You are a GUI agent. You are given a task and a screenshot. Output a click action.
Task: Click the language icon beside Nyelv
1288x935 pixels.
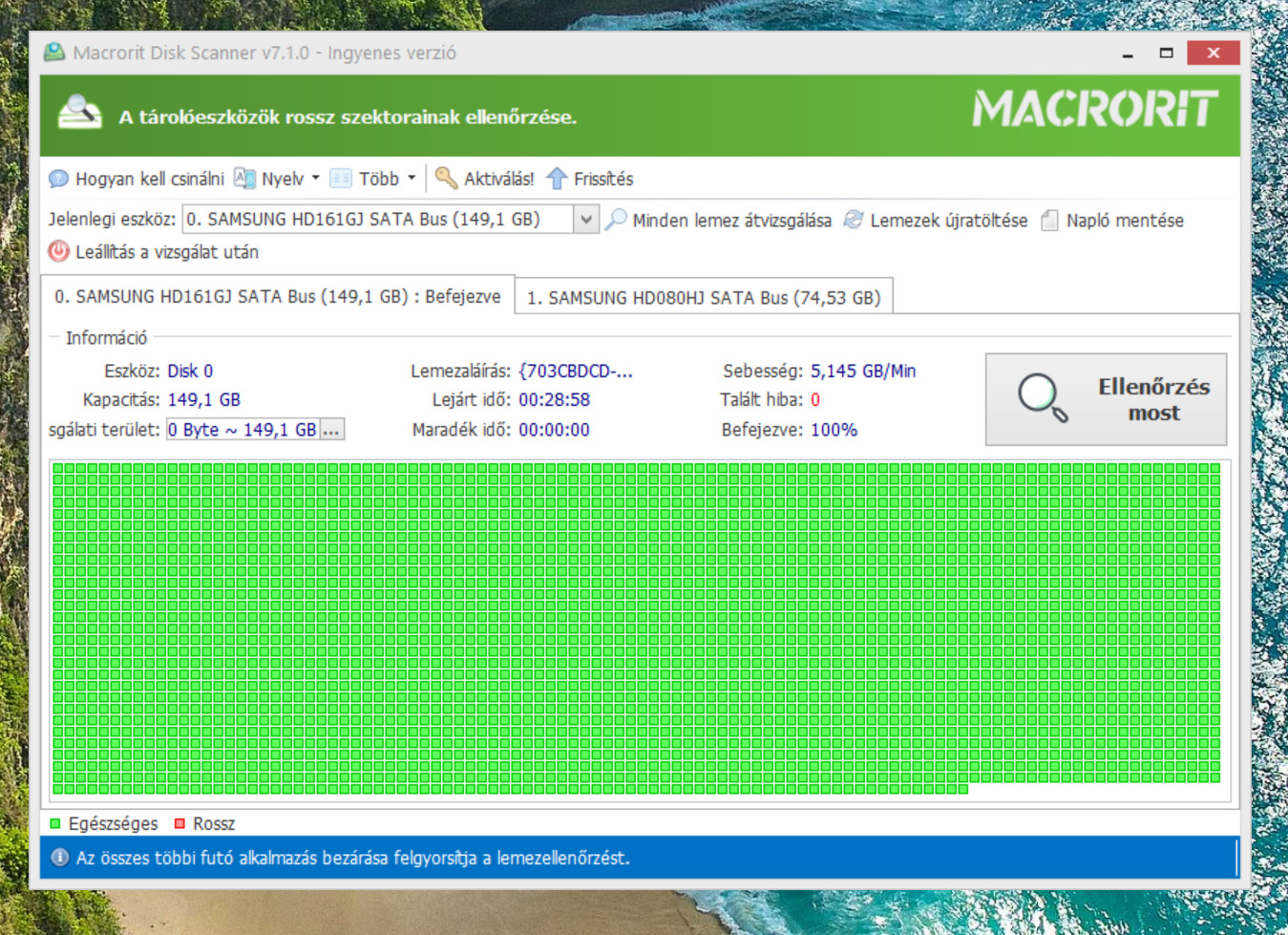pyautogui.click(x=245, y=179)
